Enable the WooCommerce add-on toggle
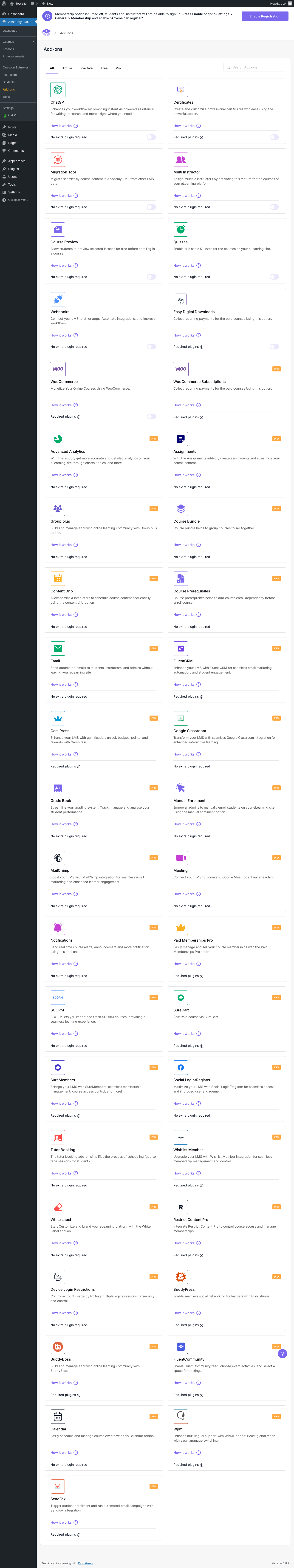294x1568 pixels. (x=151, y=416)
